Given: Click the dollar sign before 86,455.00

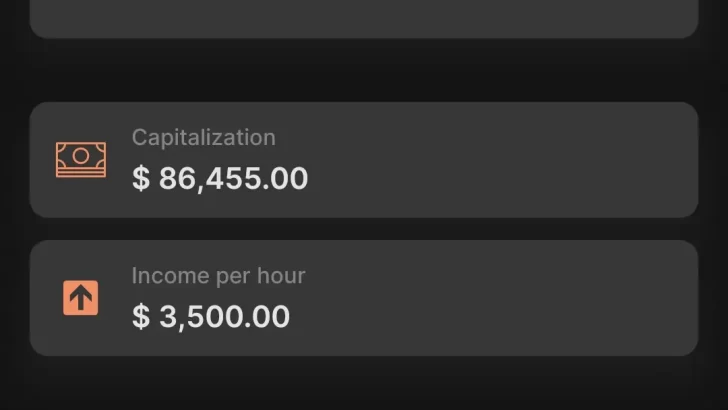Looking at the screenshot, I should [141, 179].
